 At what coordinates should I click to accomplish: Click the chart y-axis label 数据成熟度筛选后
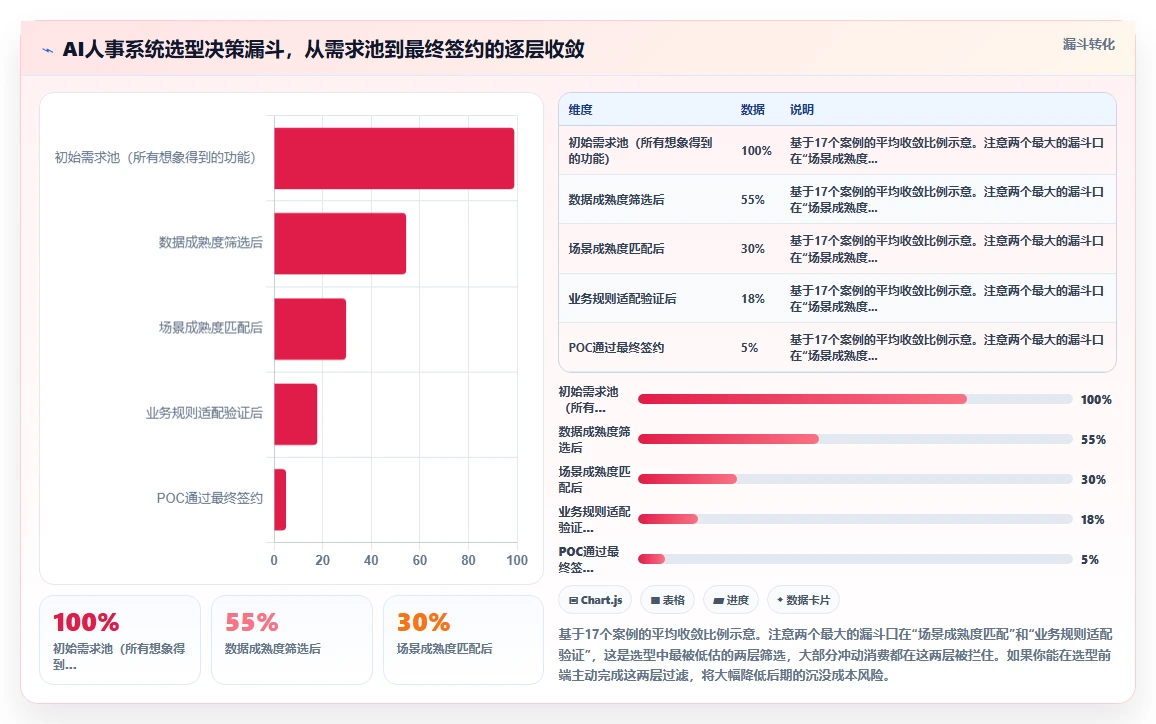click(x=211, y=243)
